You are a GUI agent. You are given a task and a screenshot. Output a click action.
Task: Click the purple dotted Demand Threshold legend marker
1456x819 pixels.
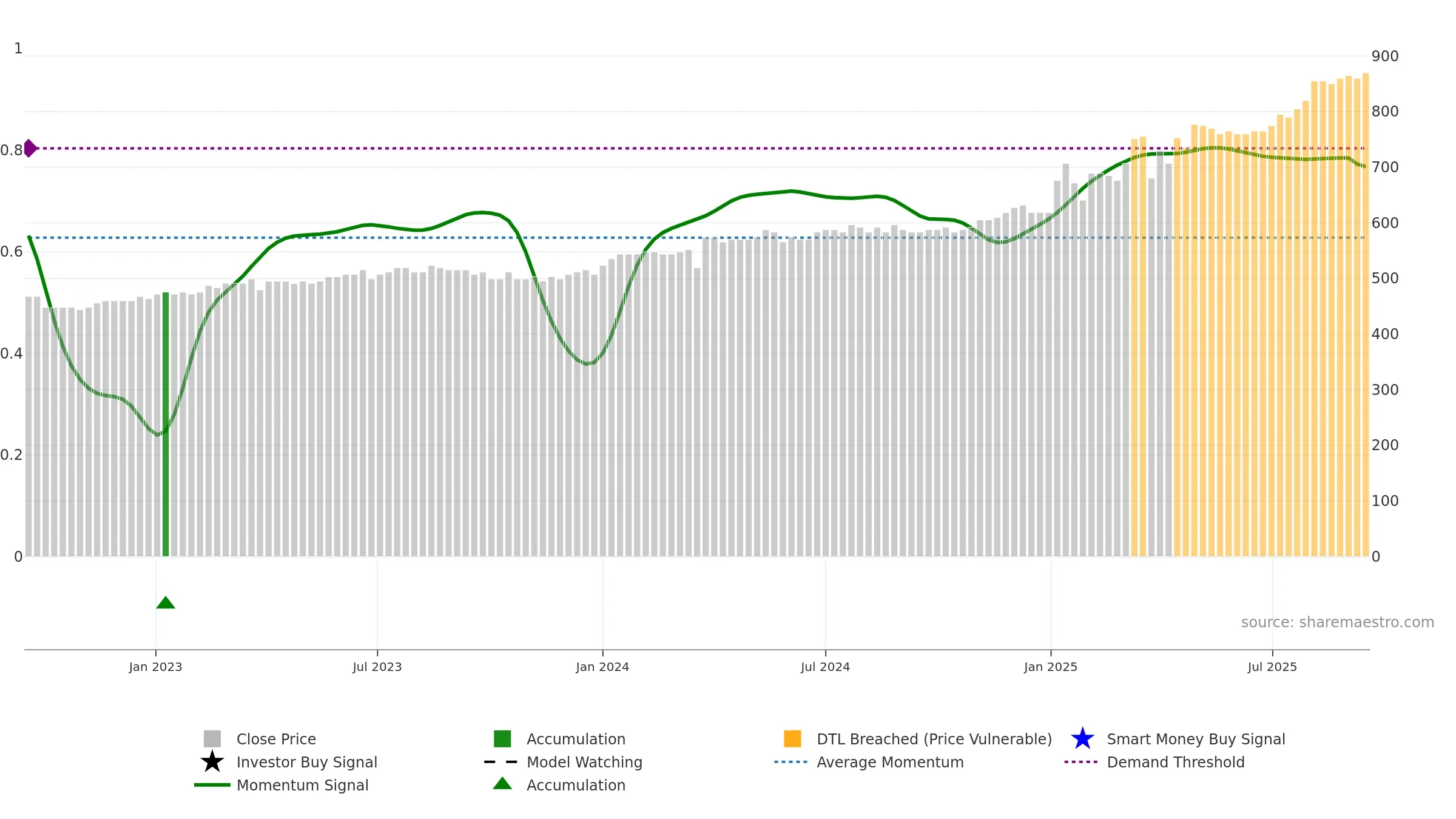(1080, 761)
